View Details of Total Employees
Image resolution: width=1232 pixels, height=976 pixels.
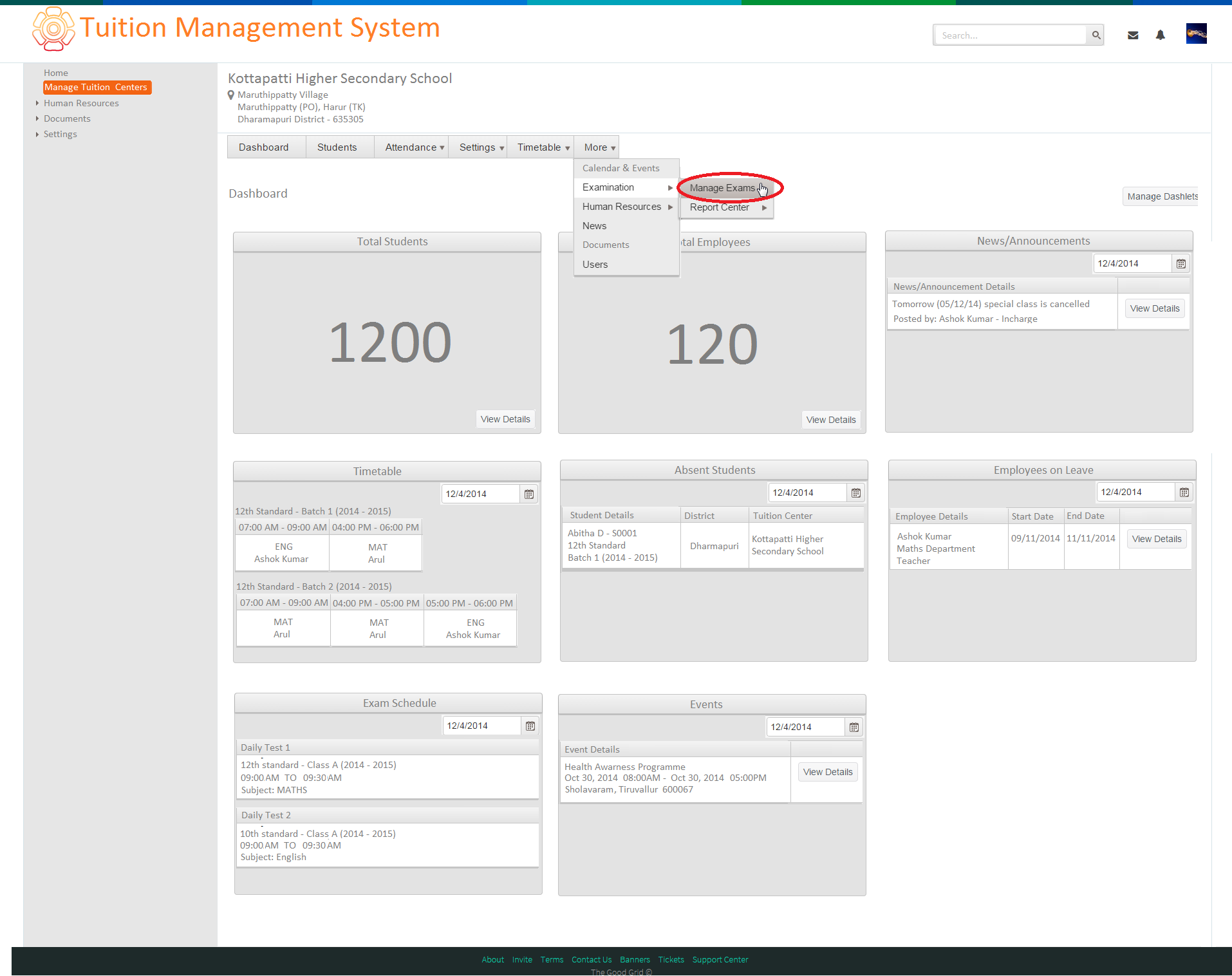coord(831,420)
